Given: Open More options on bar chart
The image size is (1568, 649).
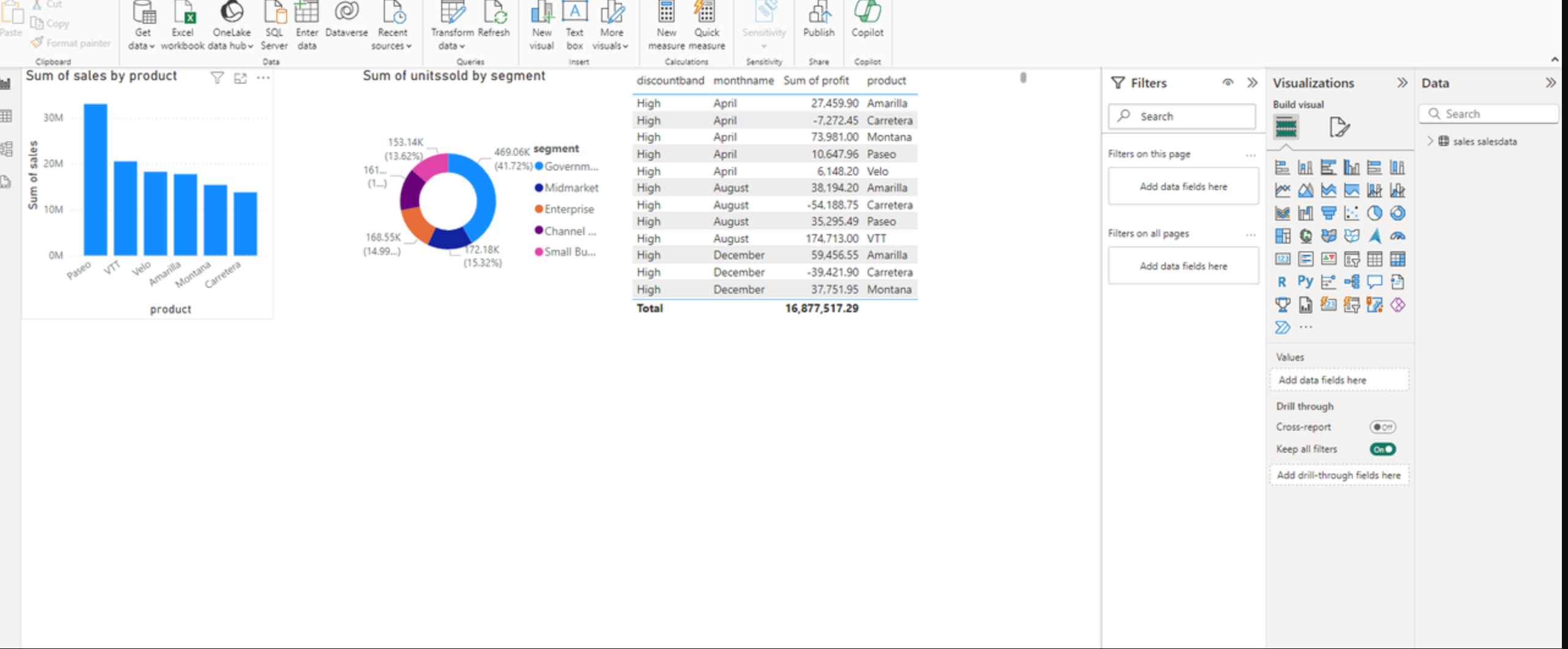Looking at the screenshot, I should click(263, 78).
